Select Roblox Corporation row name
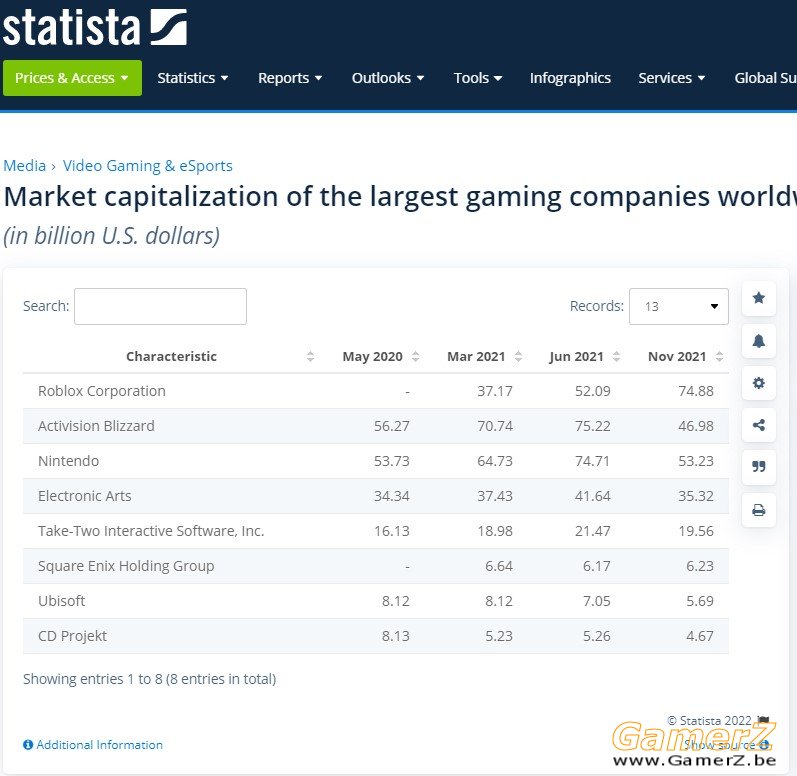 (x=102, y=391)
